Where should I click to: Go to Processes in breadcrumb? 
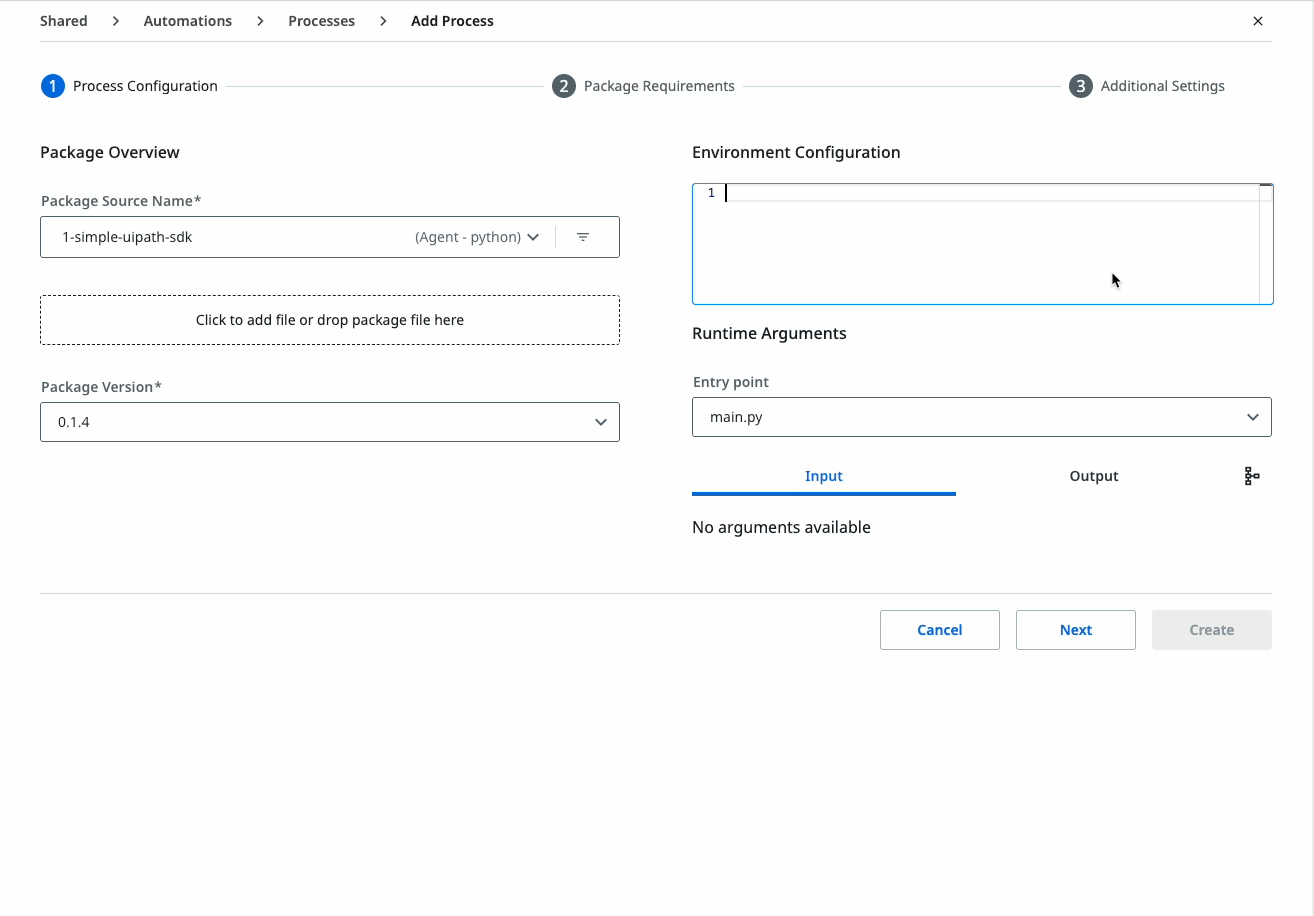tap(322, 21)
